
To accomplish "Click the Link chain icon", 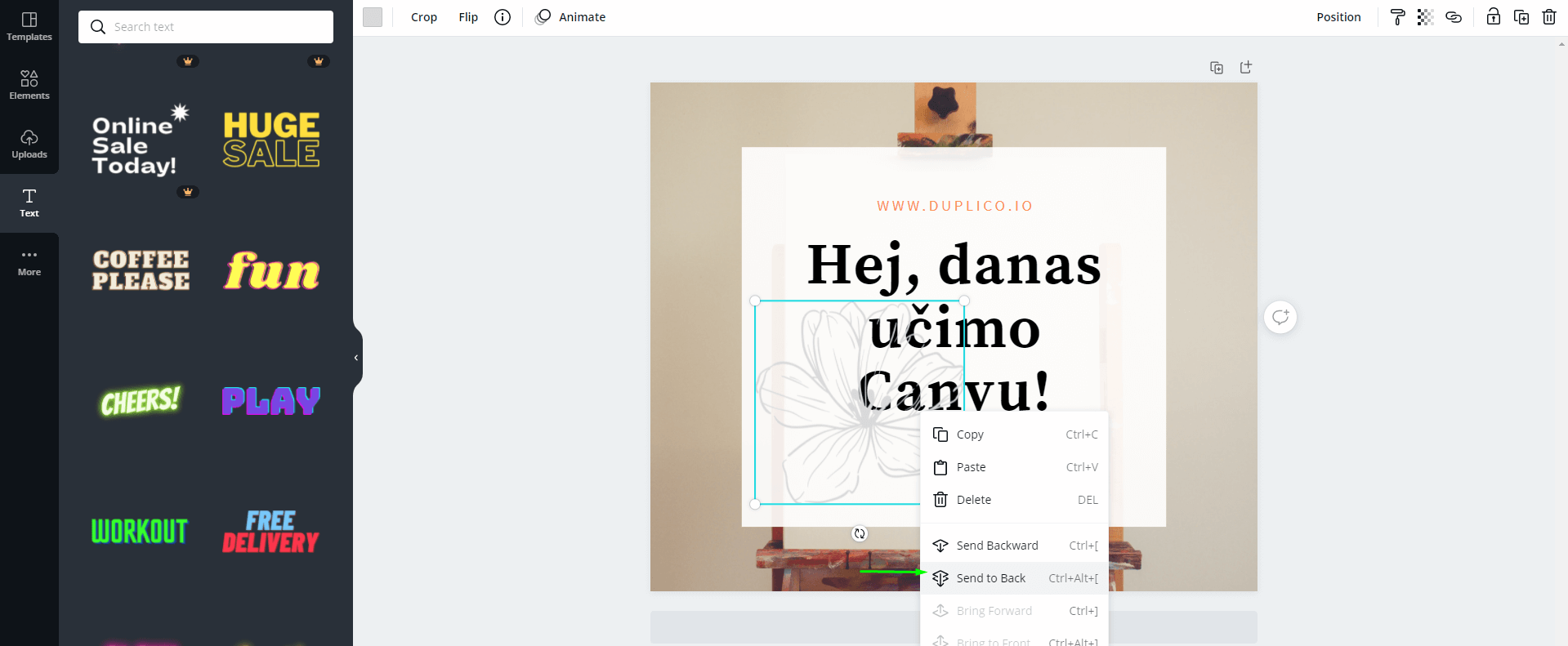I will coord(1454,17).
